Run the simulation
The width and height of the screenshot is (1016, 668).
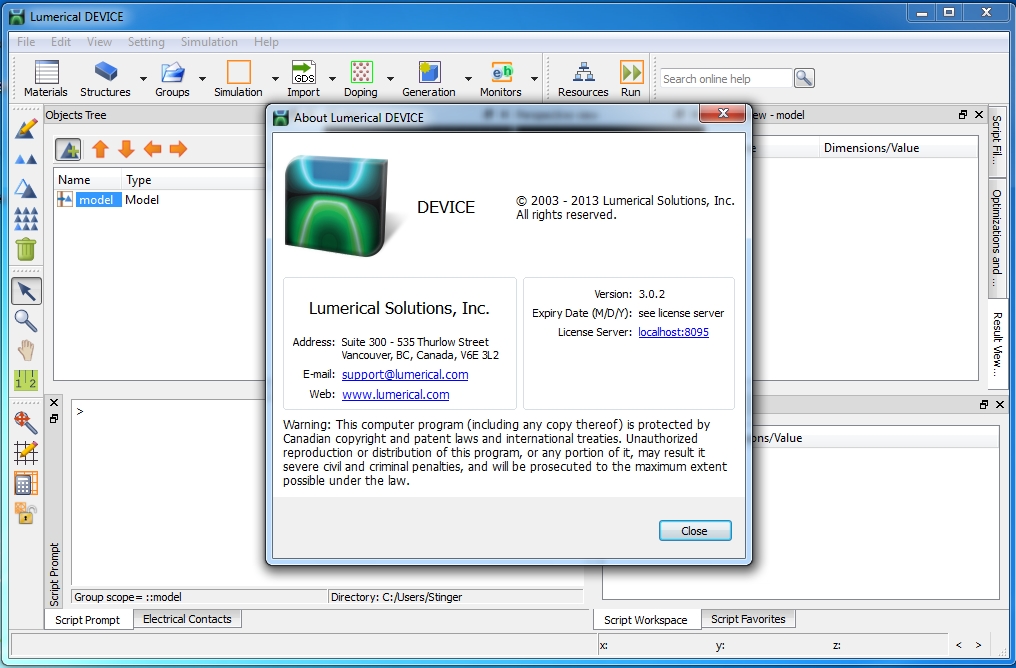(x=631, y=78)
